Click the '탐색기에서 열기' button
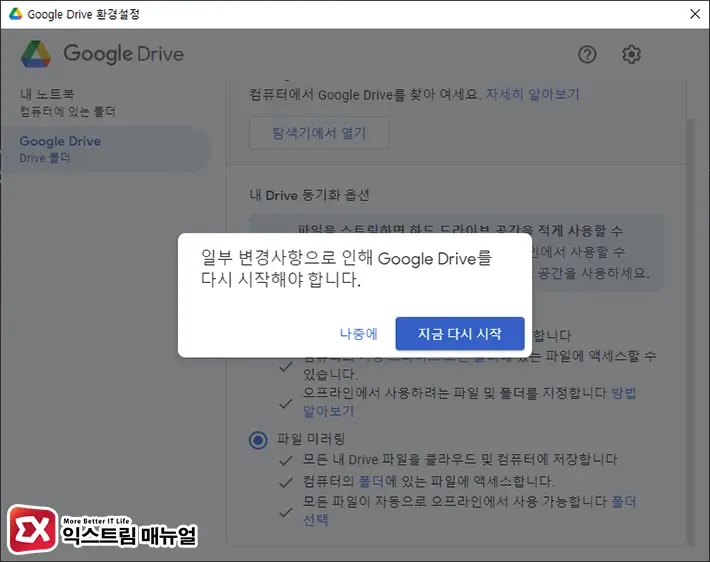 pyautogui.click(x=319, y=133)
